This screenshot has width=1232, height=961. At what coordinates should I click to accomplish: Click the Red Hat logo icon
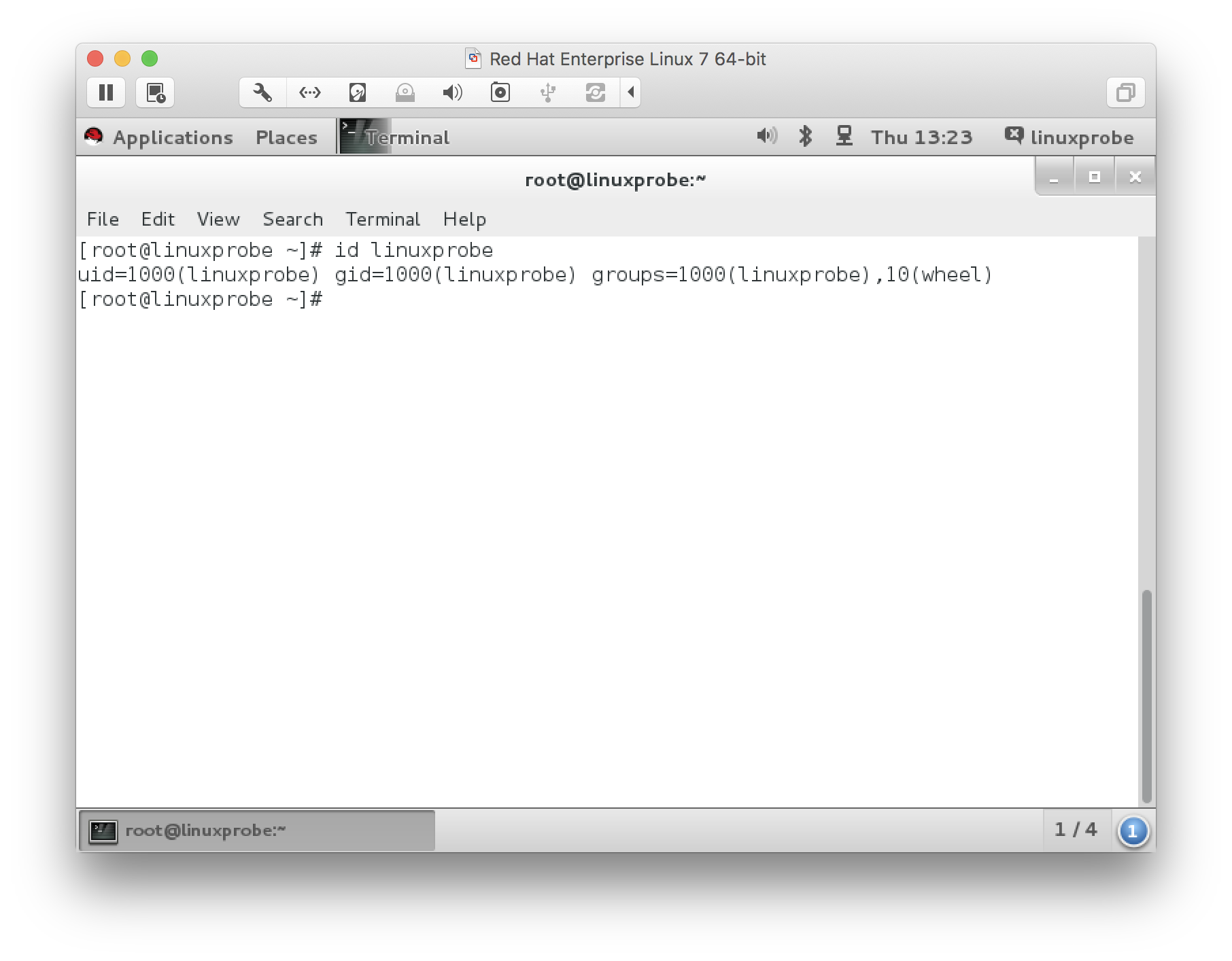tap(94, 137)
